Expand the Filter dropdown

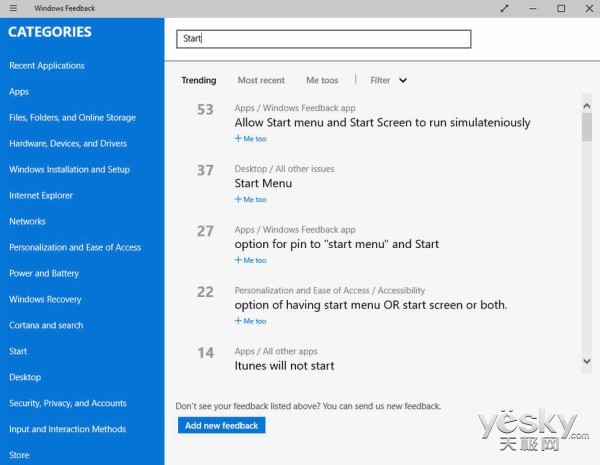coord(388,80)
